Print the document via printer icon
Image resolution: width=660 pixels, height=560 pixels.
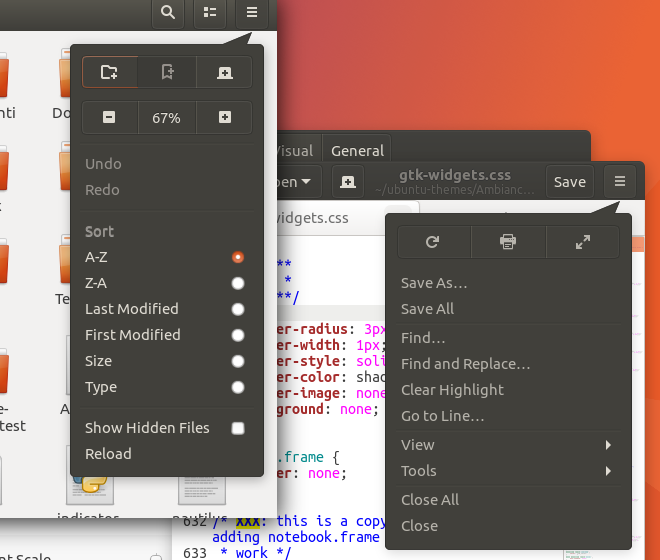[508, 241]
